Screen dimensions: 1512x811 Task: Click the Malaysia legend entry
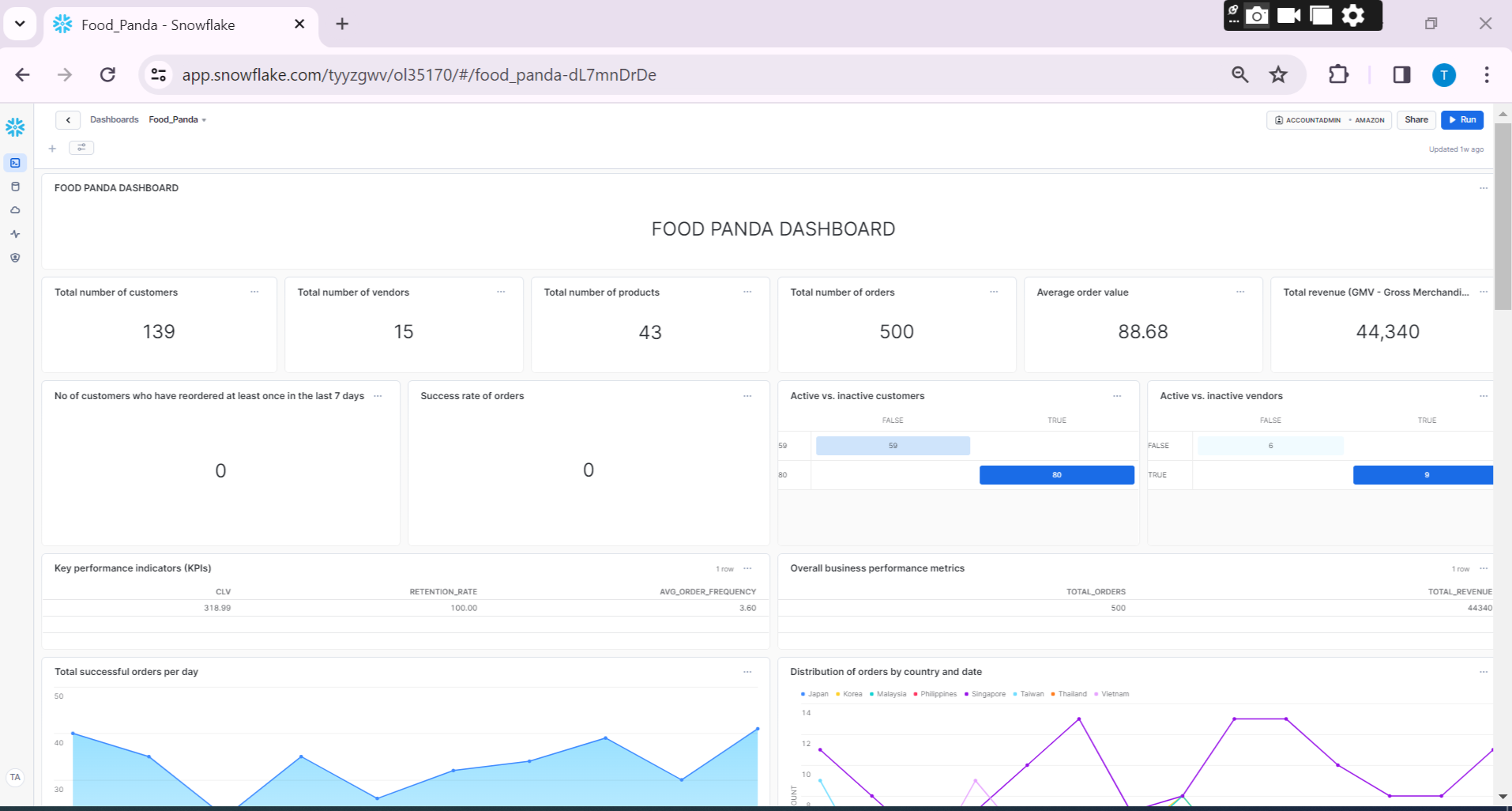(888, 694)
